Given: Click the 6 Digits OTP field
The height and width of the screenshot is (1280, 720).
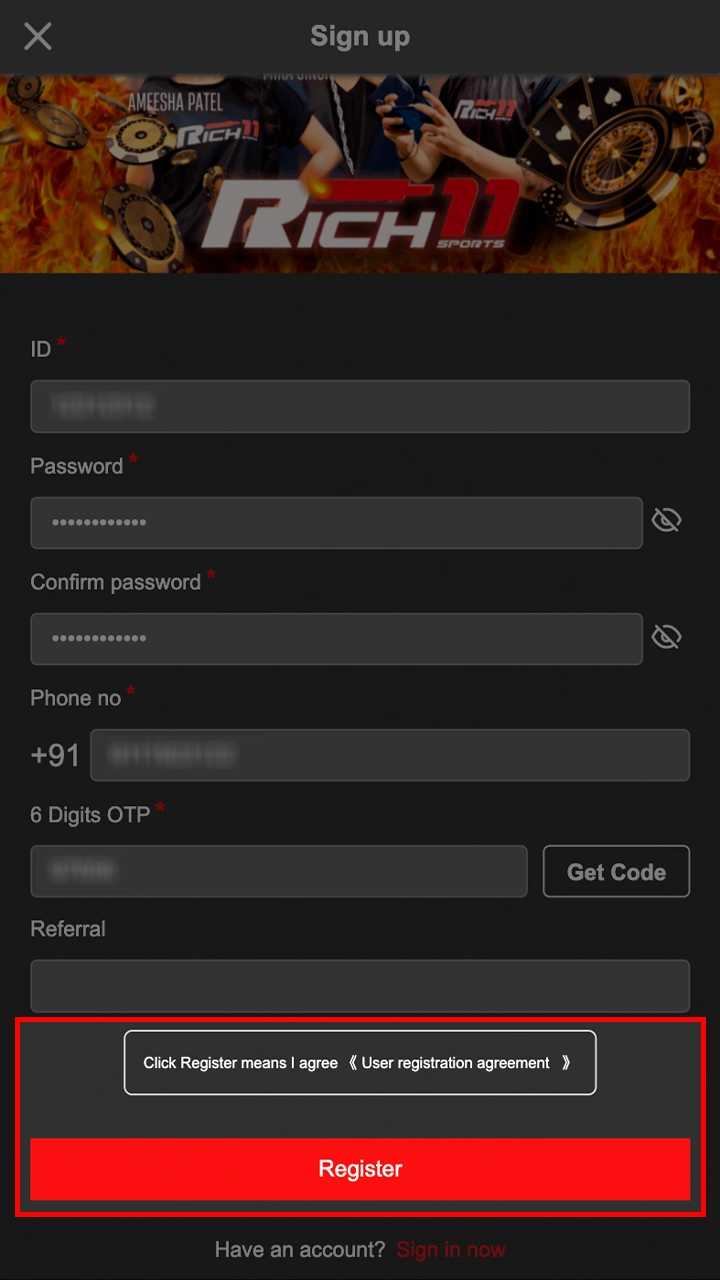Looking at the screenshot, I should [x=278, y=871].
